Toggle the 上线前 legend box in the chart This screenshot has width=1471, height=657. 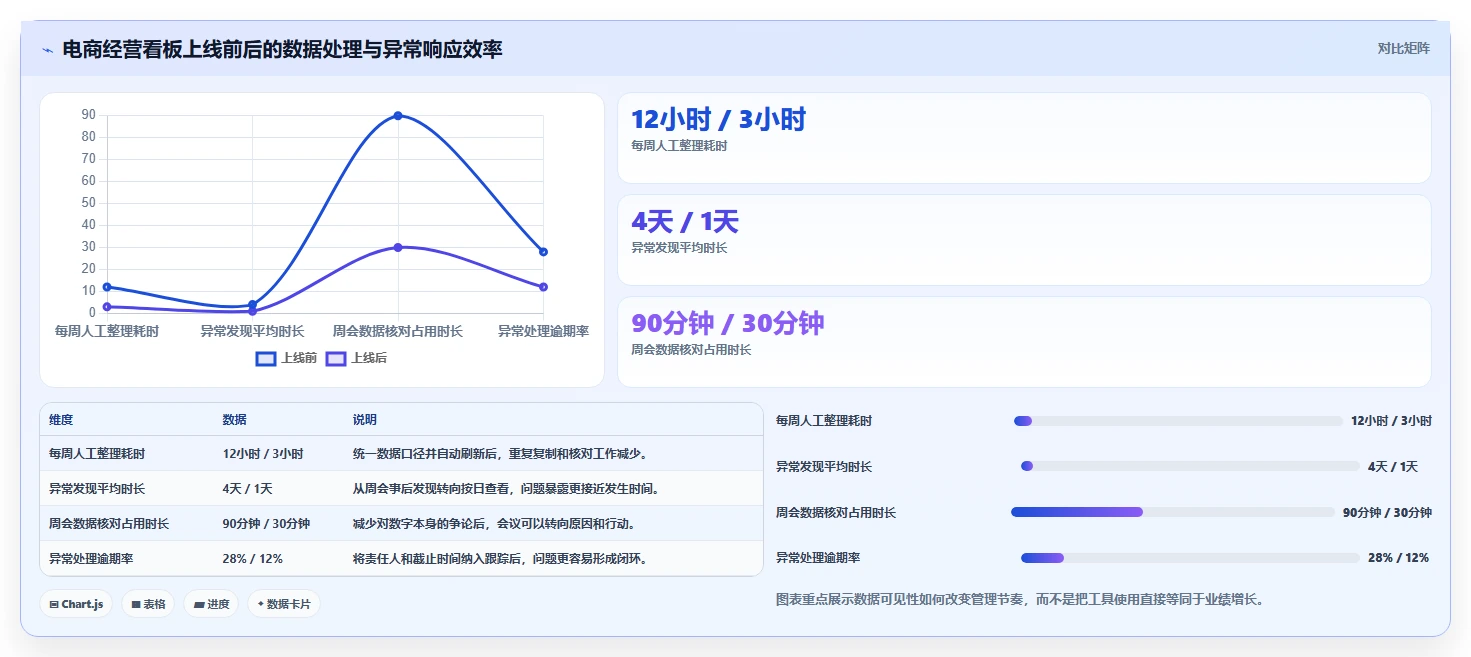266,358
